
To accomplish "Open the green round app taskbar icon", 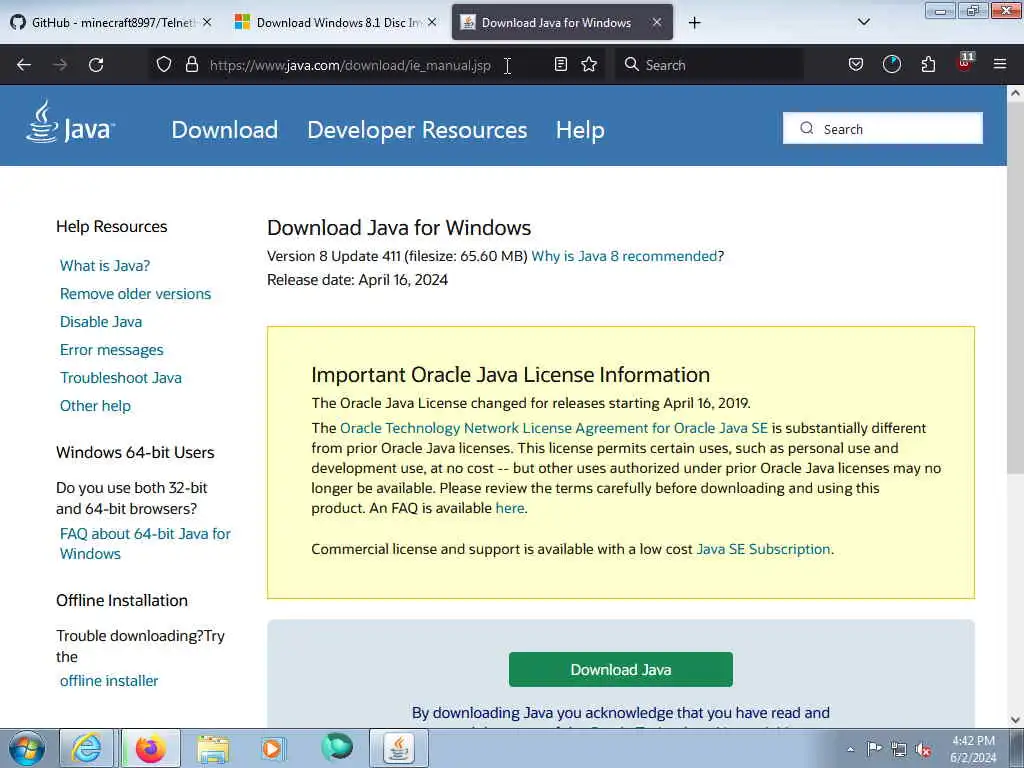I will [x=337, y=747].
